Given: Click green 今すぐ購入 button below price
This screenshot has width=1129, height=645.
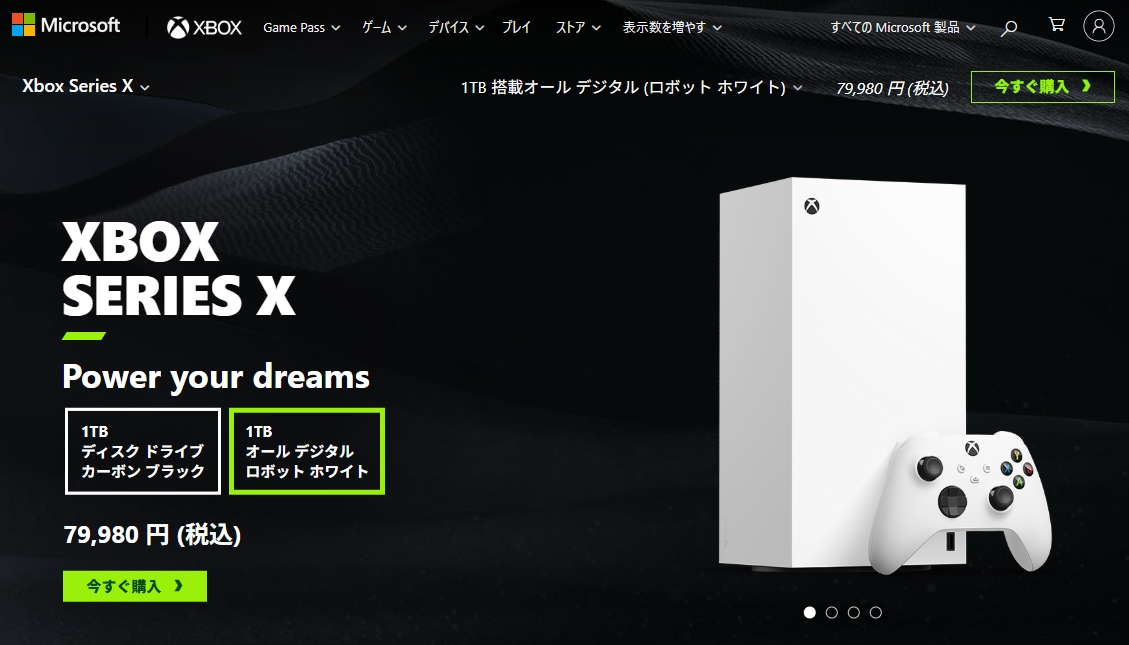Looking at the screenshot, I should [x=135, y=586].
